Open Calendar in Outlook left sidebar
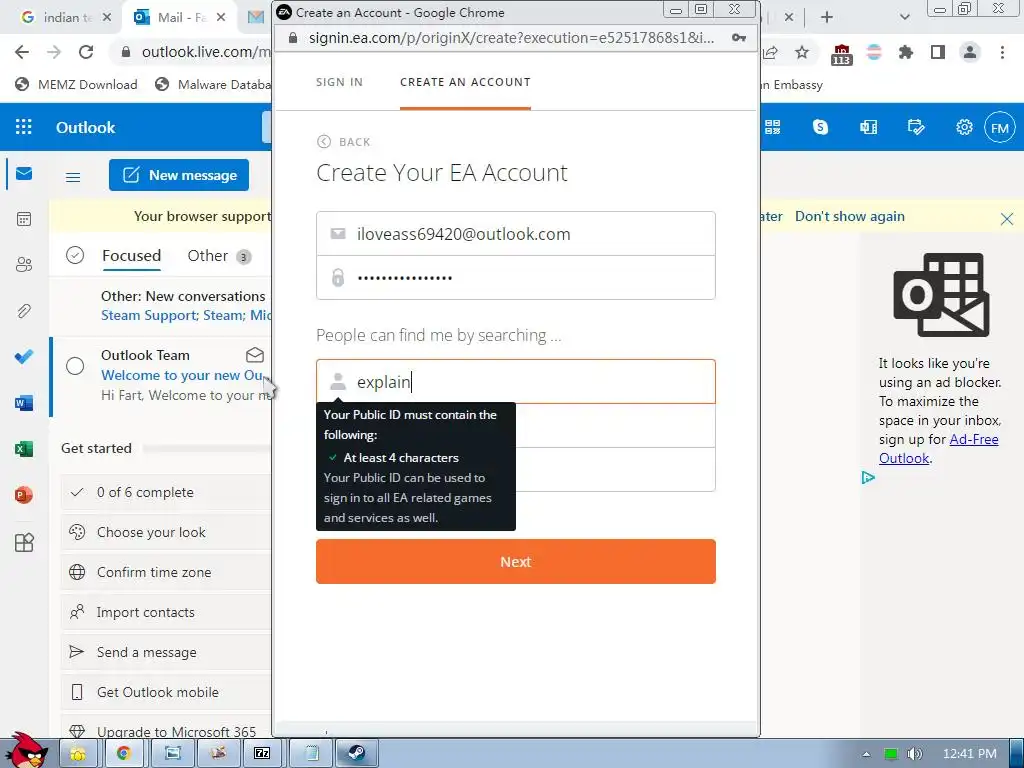 point(24,219)
